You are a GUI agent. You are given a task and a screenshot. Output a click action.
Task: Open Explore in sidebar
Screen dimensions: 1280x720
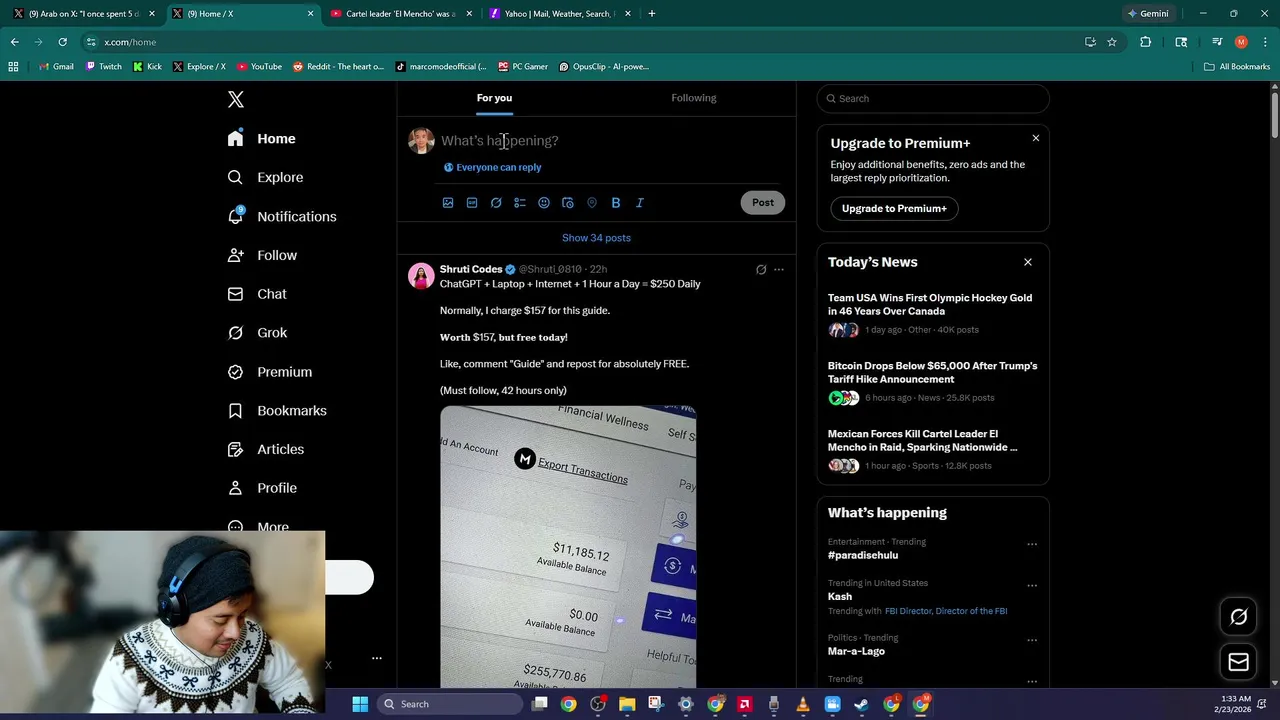pyautogui.click(x=266, y=177)
